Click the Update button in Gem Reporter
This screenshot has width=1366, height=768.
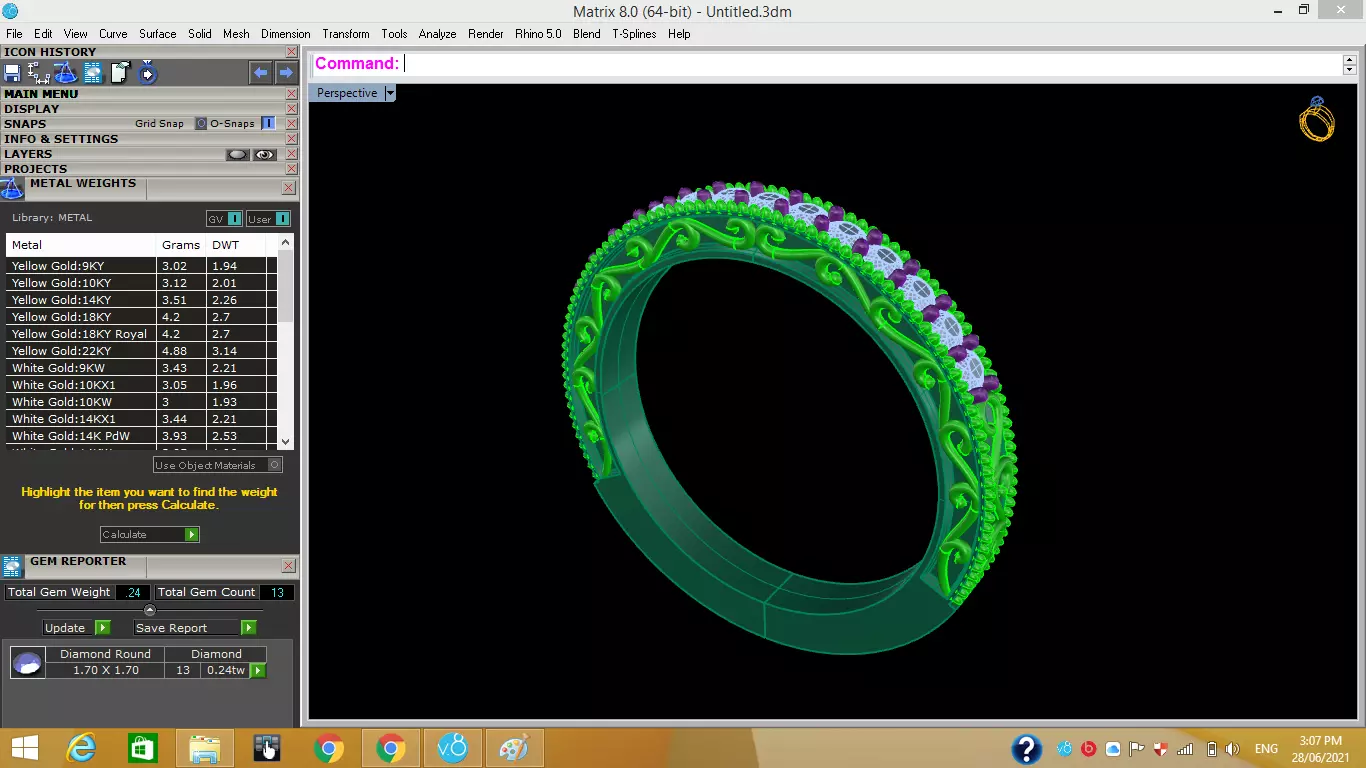[x=69, y=628]
